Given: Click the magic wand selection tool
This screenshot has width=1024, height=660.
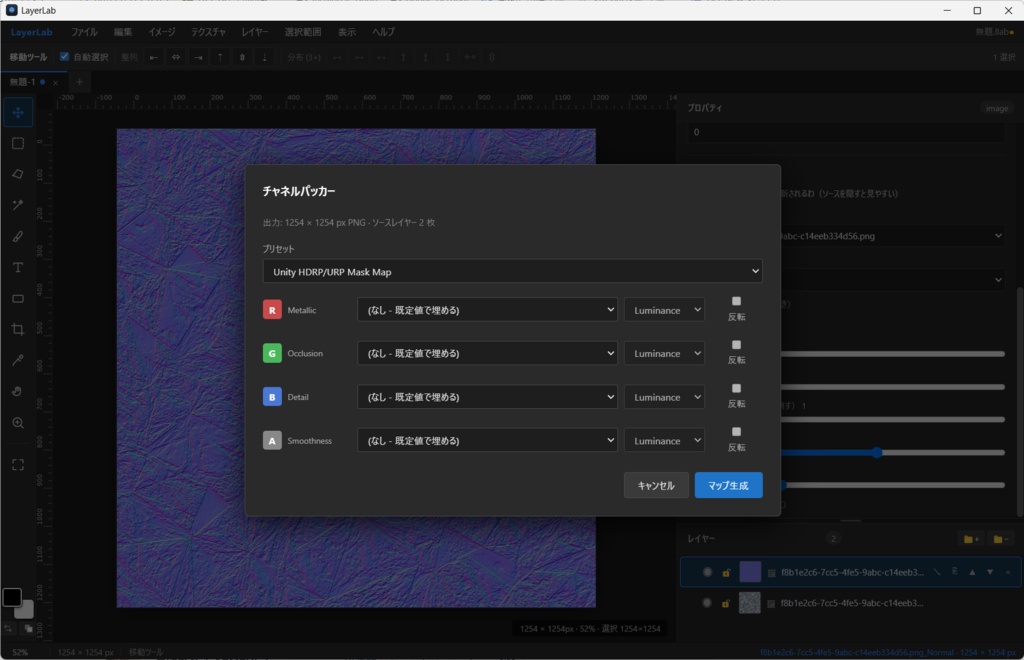Looking at the screenshot, I should point(18,205).
